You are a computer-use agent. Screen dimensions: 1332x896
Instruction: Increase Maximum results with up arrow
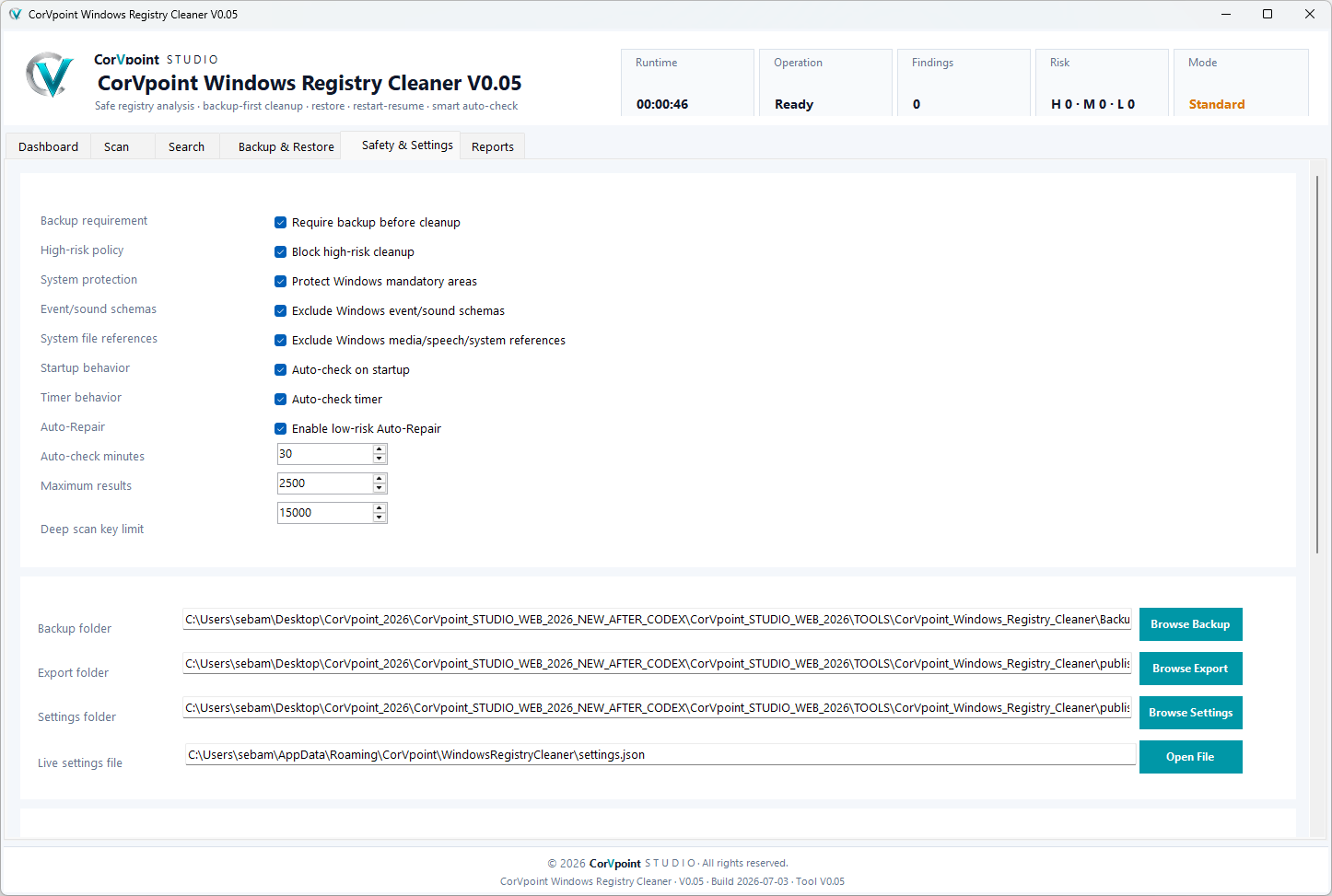point(380,478)
